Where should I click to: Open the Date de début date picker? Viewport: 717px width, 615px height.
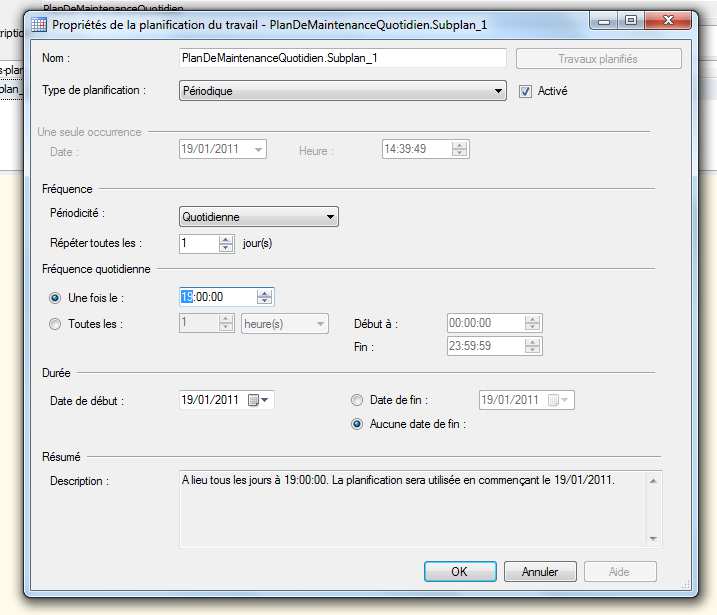tap(267, 400)
